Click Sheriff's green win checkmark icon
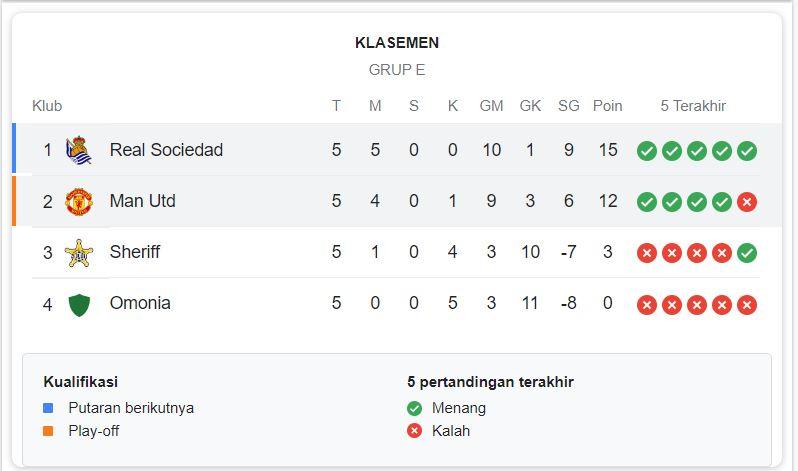 [x=747, y=253]
